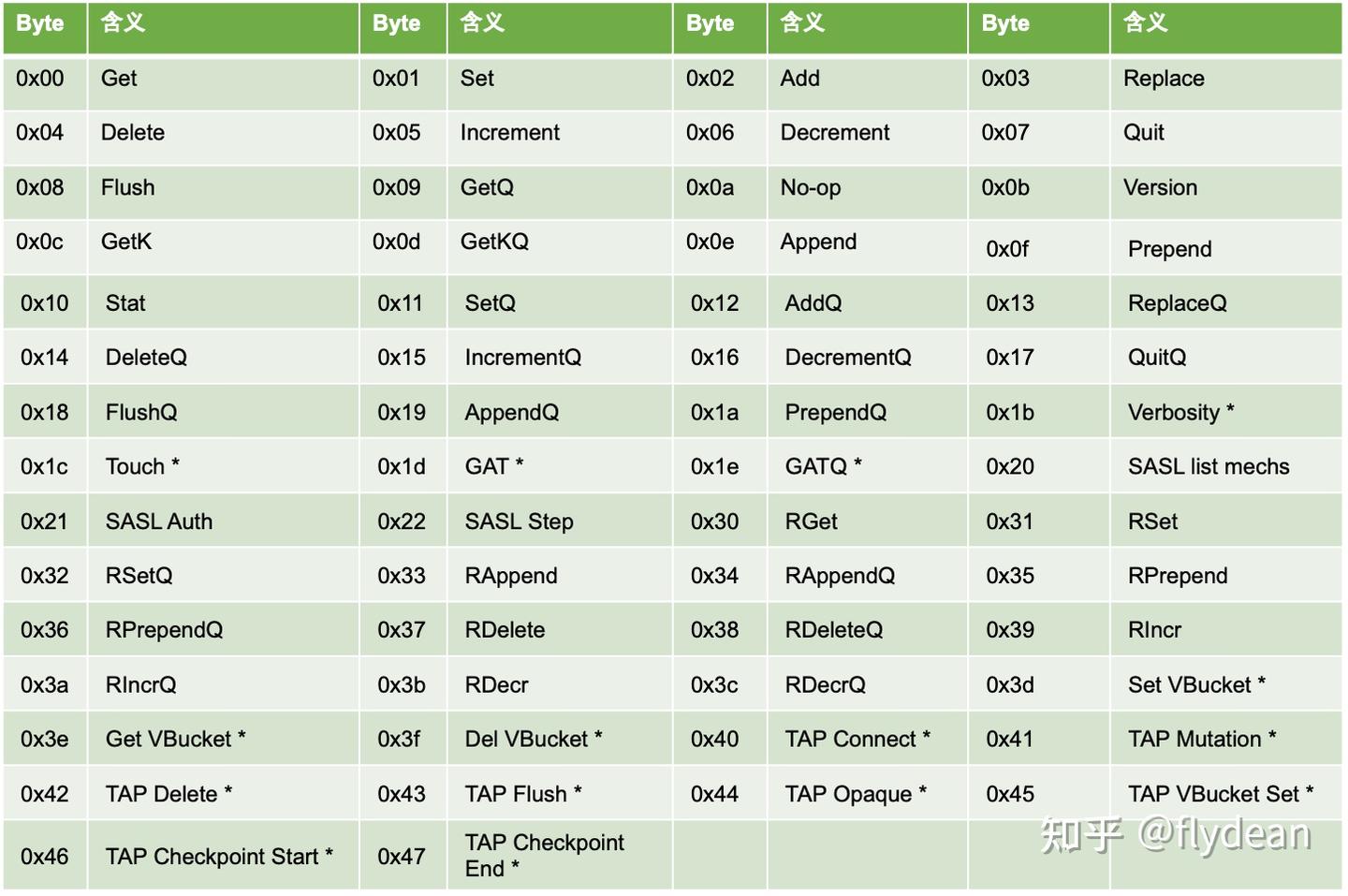Select the TAP Connect * cell
The width and height of the screenshot is (1348, 896).
(x=857, y=740)
